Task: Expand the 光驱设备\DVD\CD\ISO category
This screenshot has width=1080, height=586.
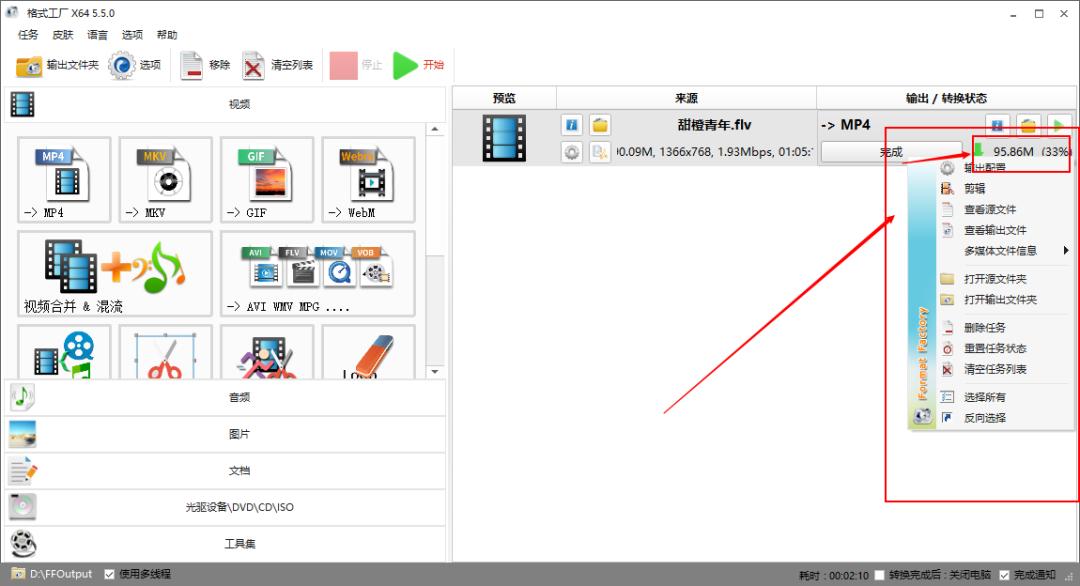Action: click(x=225, y=507)
